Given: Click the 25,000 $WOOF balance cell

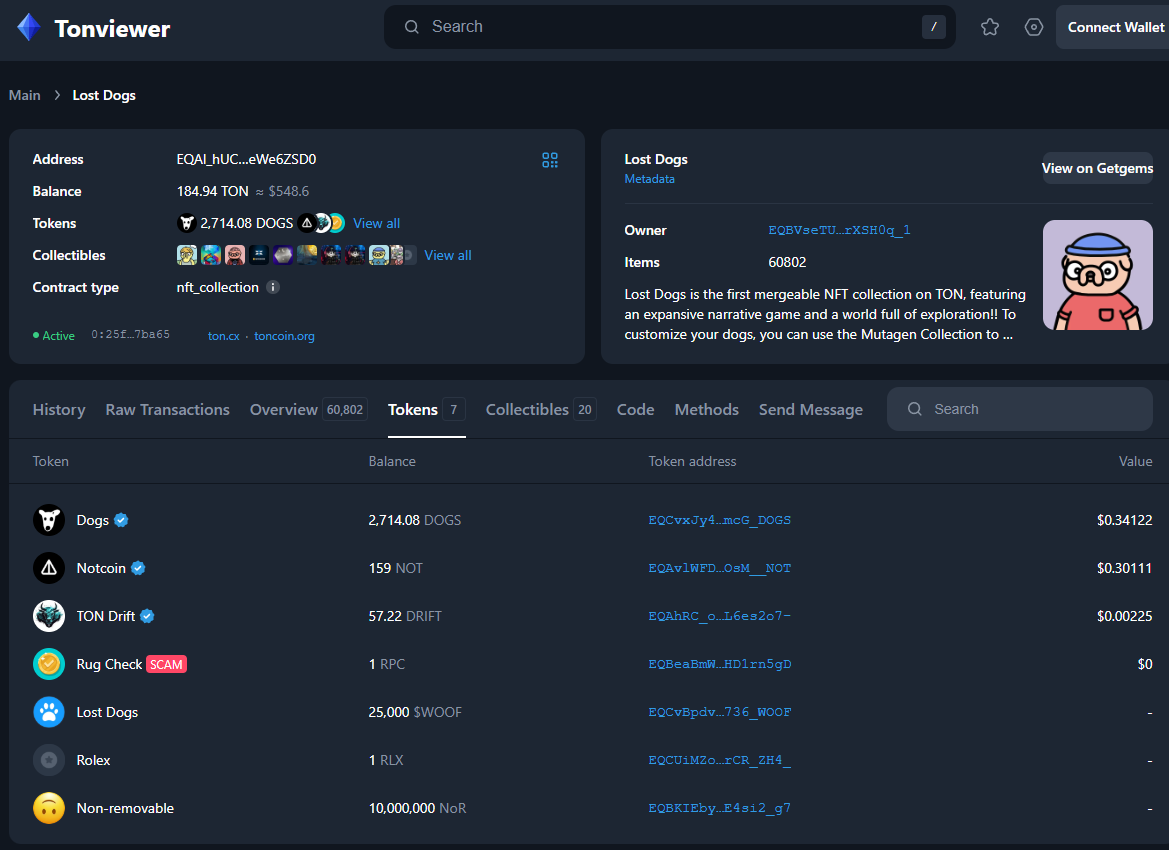Looking at the screenshot, I should (x=415, y=712).
